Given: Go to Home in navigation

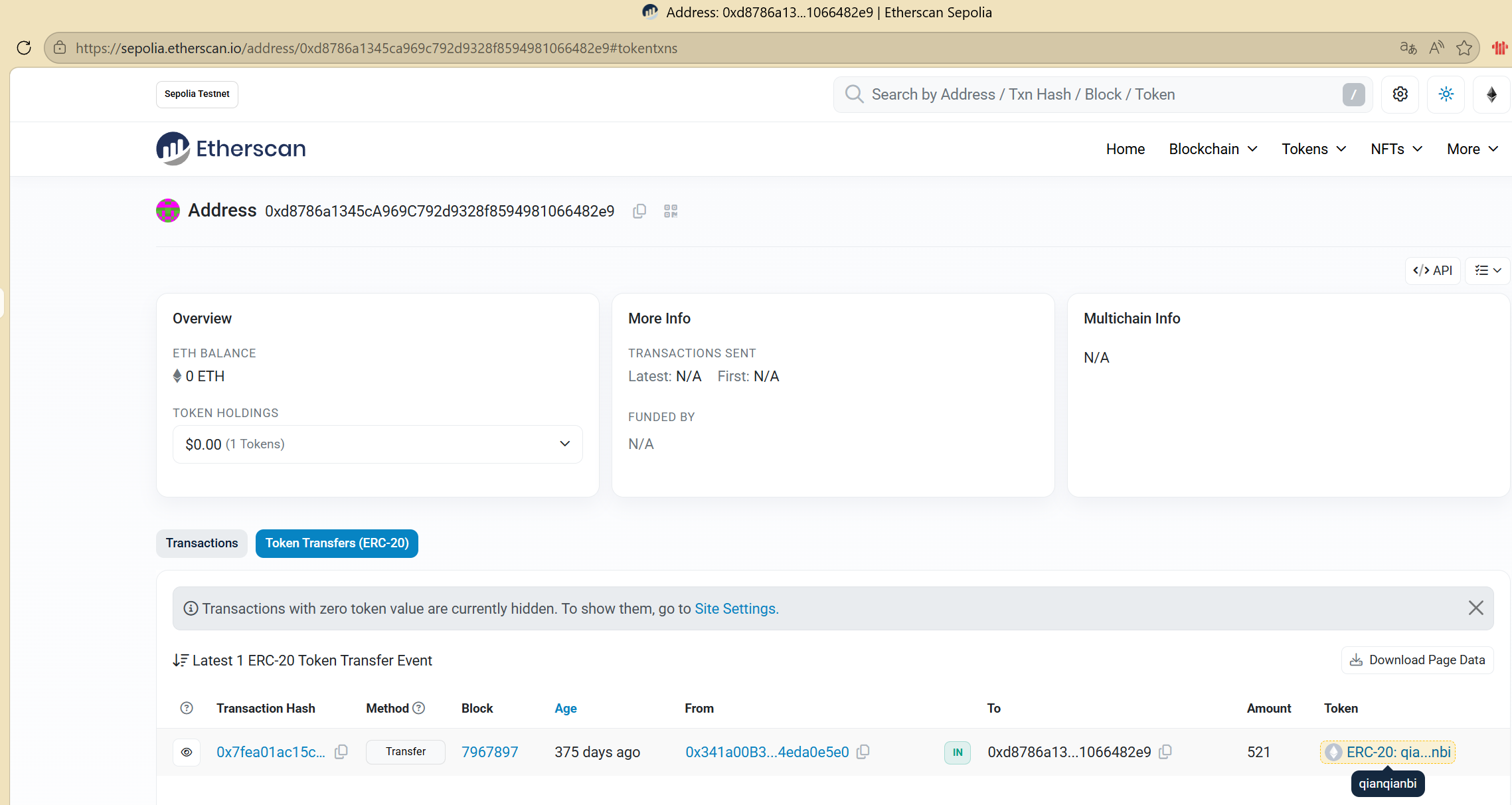Looking at the screenshot, I should pyautogui.click(x=1126, y=149).
